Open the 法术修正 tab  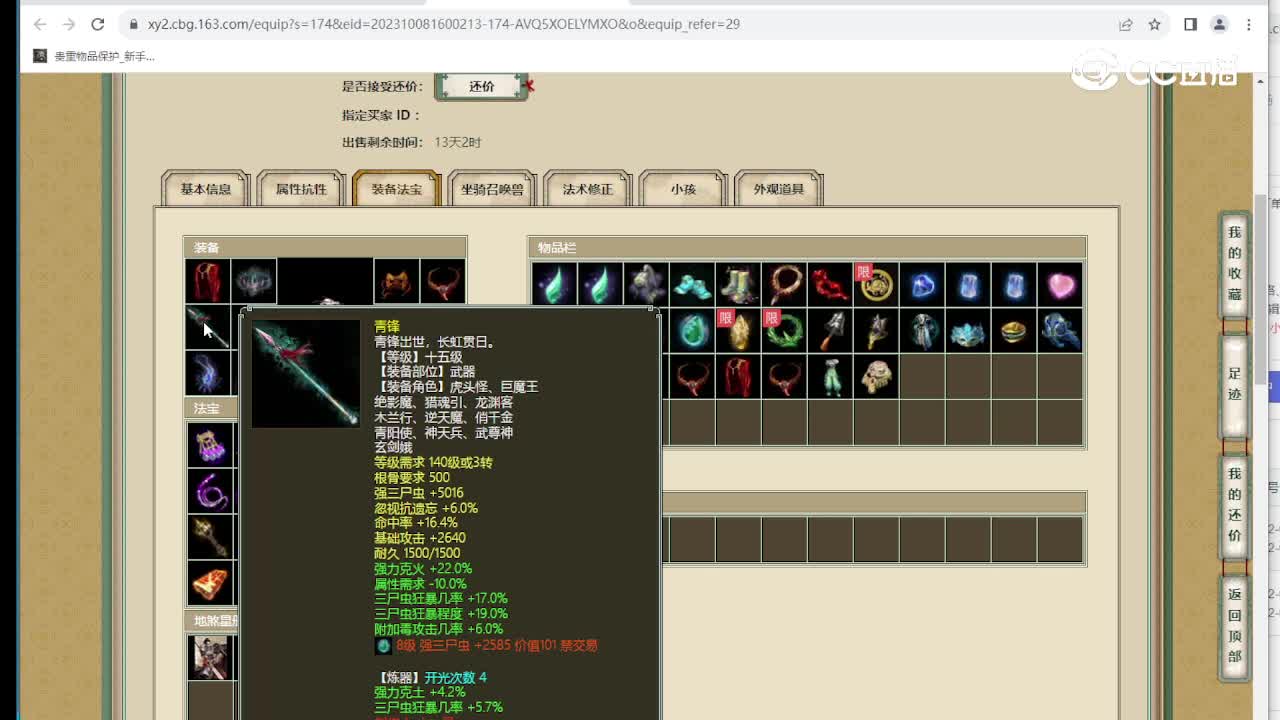click(587, 189)
